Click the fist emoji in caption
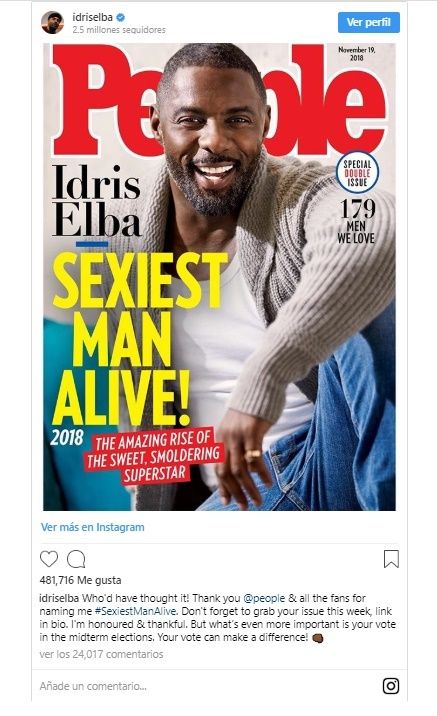 317,638
